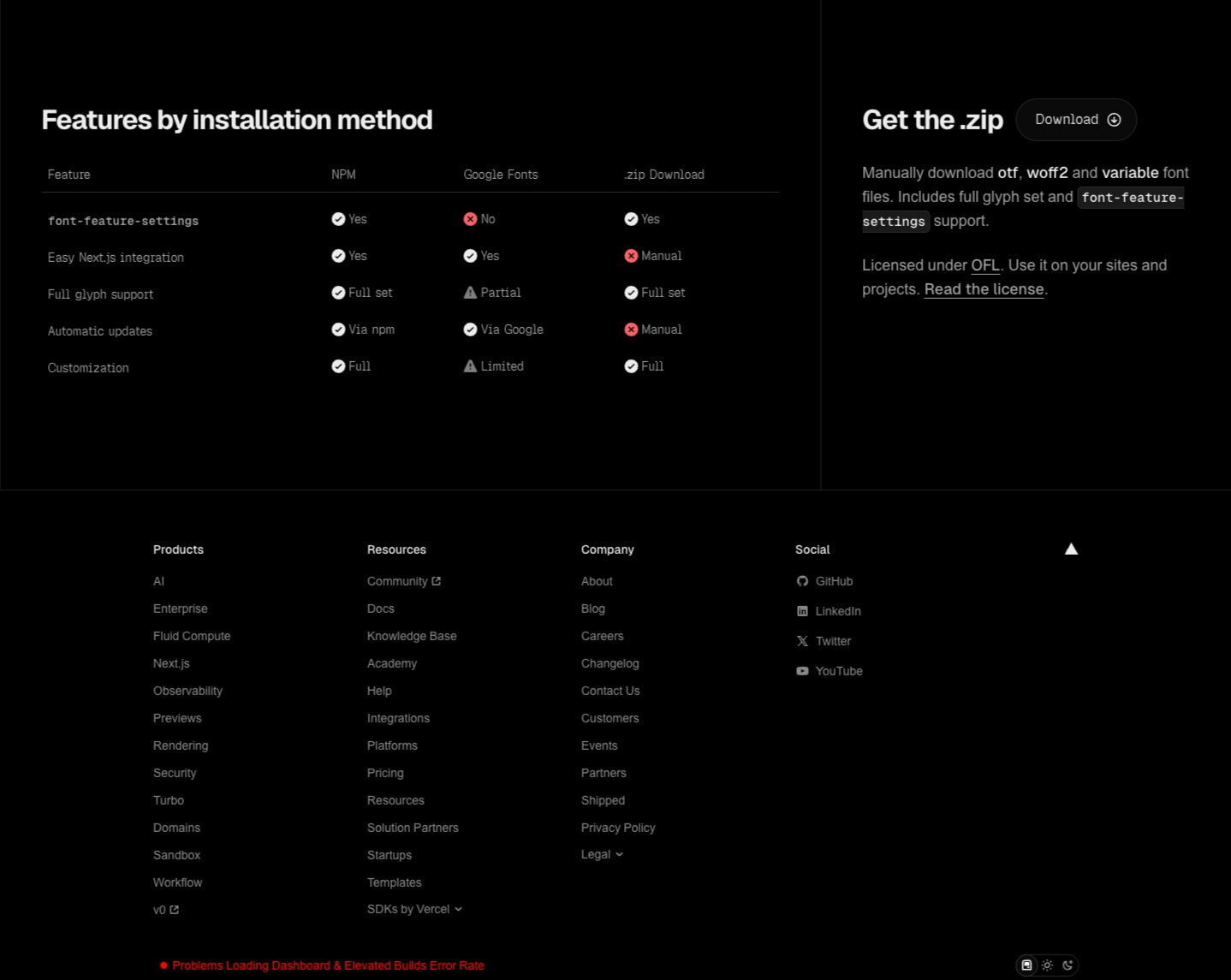Open the X Twitter social icon
This screenshot has height=980, width=1231.
802,641
